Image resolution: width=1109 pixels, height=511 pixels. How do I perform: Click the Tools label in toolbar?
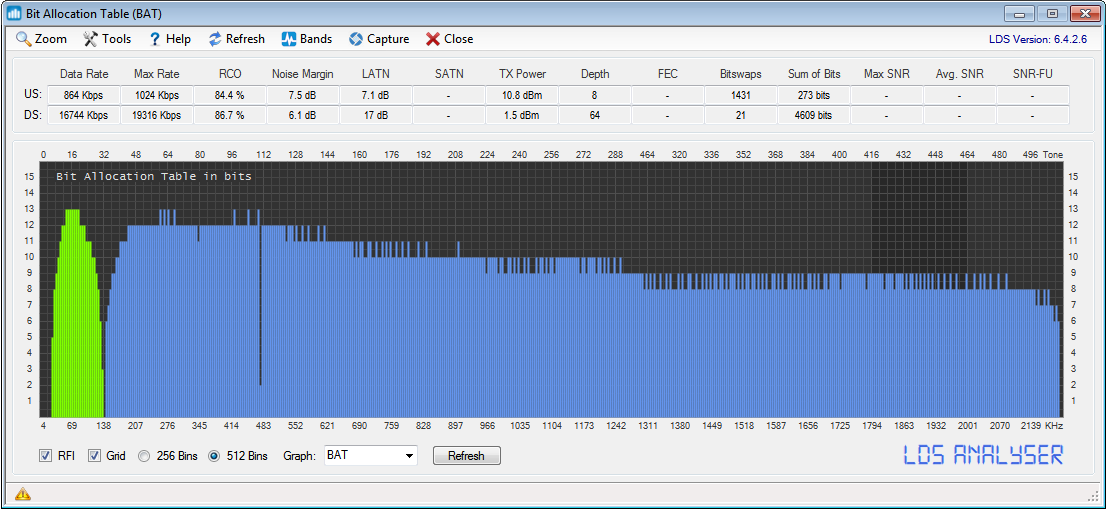coord(116,39)
